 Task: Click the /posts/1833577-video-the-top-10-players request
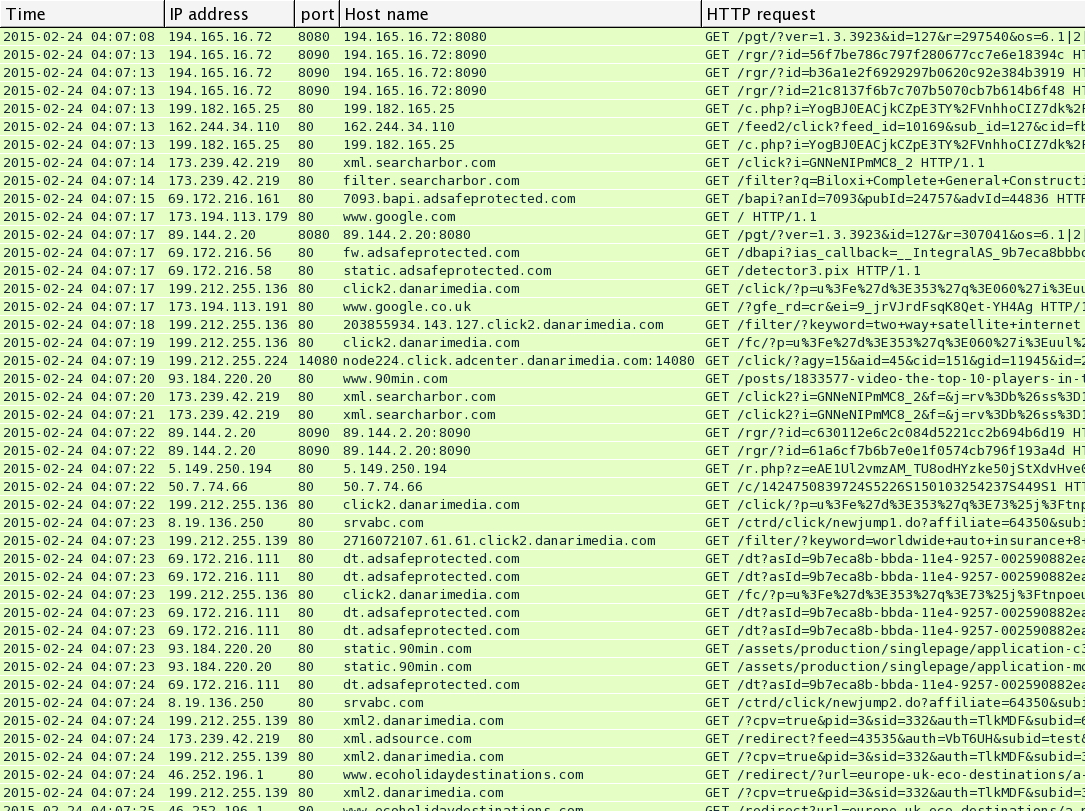tap(895, 379)
